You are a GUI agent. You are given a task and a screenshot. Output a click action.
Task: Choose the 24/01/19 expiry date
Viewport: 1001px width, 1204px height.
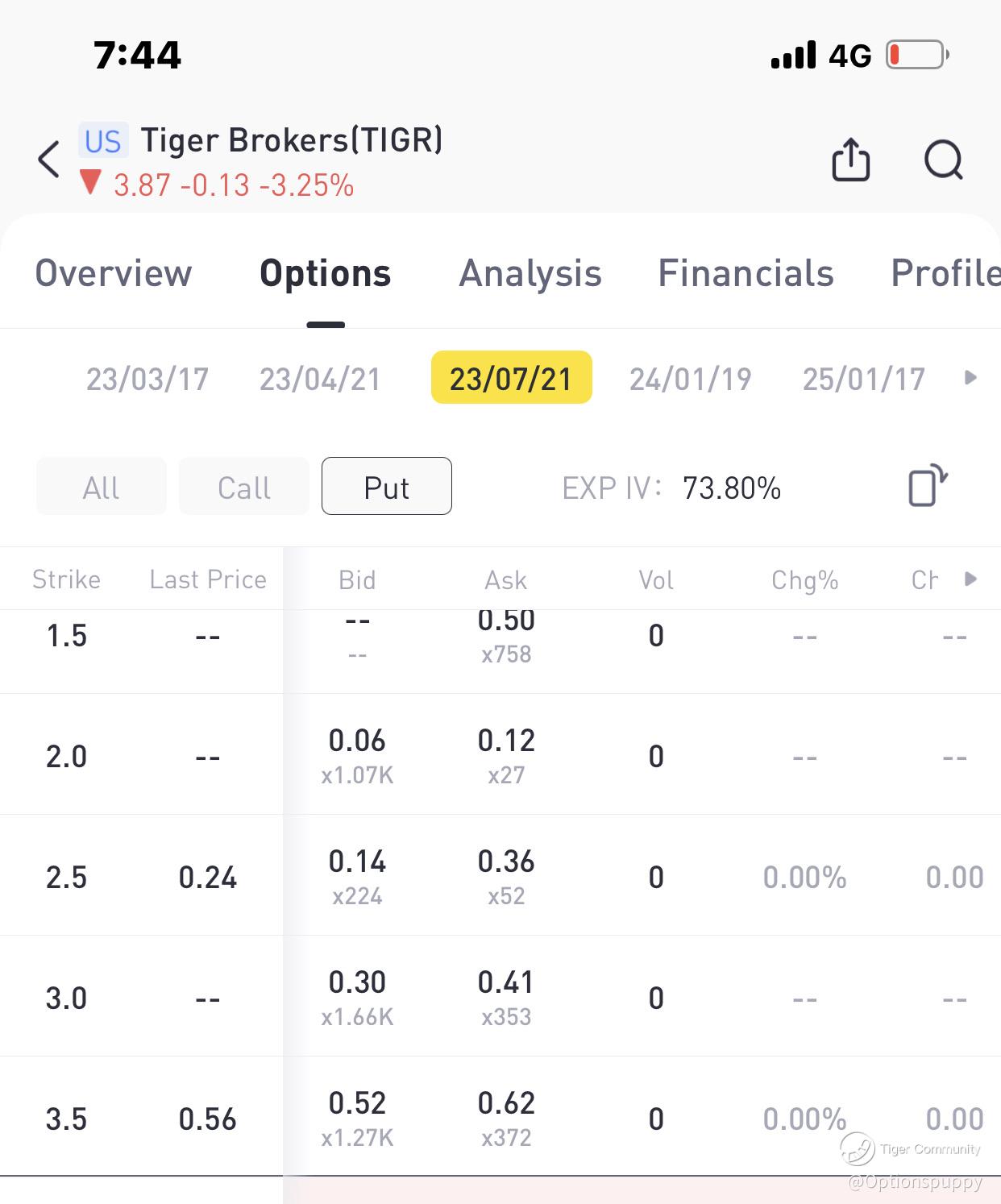[x=690, y=379]
